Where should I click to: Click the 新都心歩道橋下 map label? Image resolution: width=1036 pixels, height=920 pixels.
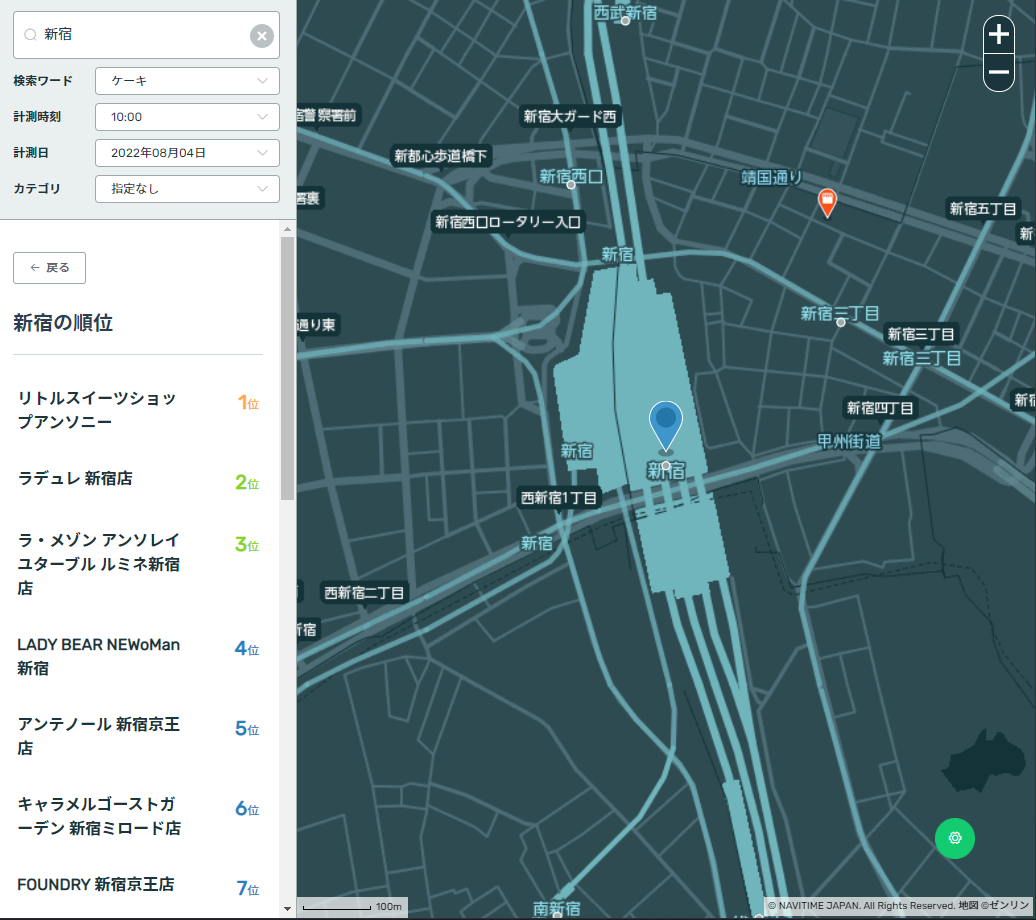pos(441,156)
